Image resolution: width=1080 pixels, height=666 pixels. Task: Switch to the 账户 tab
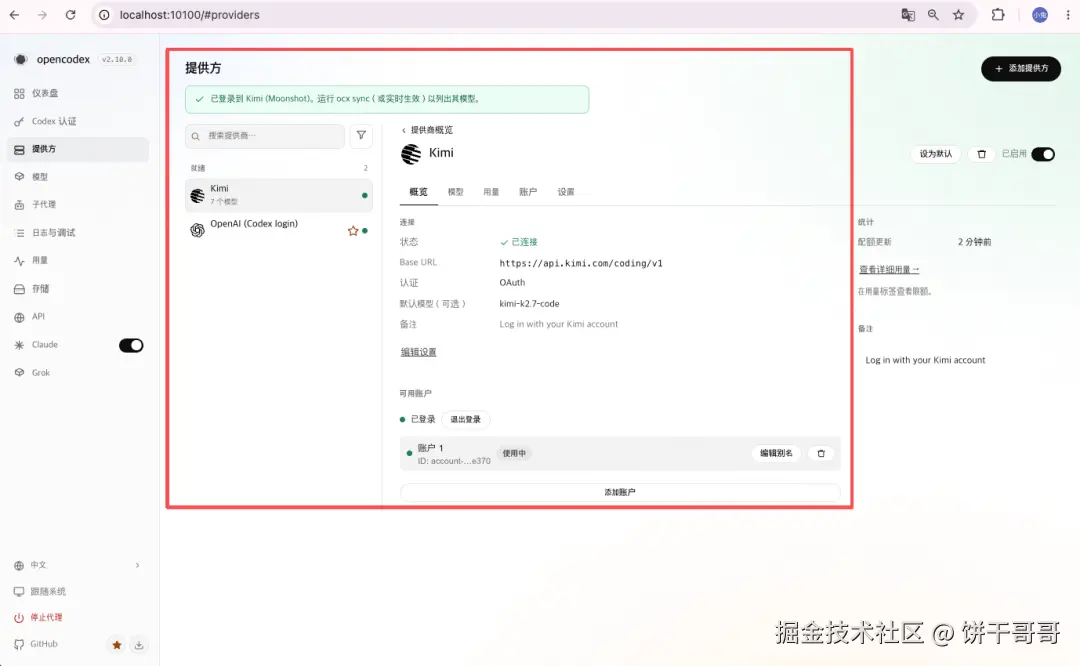pos(528,192)
